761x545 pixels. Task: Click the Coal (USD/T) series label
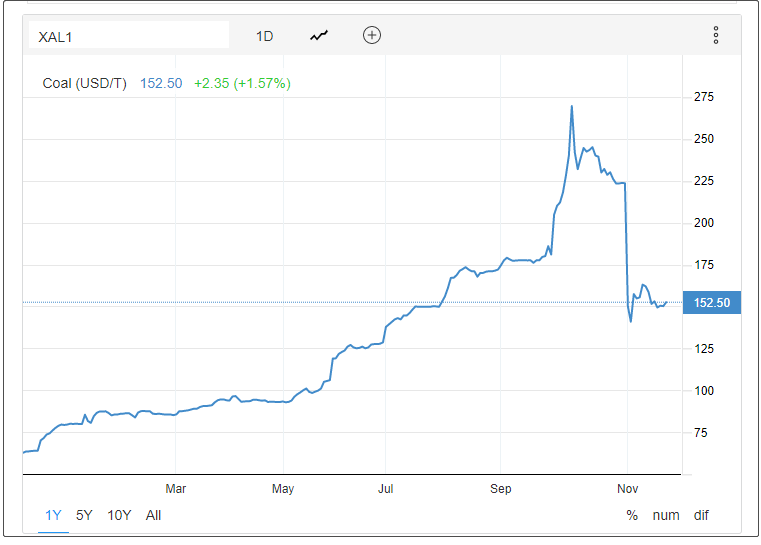84,83
